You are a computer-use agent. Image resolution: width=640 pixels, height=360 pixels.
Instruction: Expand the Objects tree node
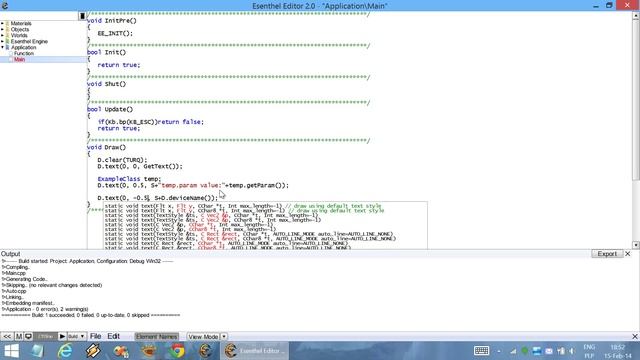pos(2,29)
